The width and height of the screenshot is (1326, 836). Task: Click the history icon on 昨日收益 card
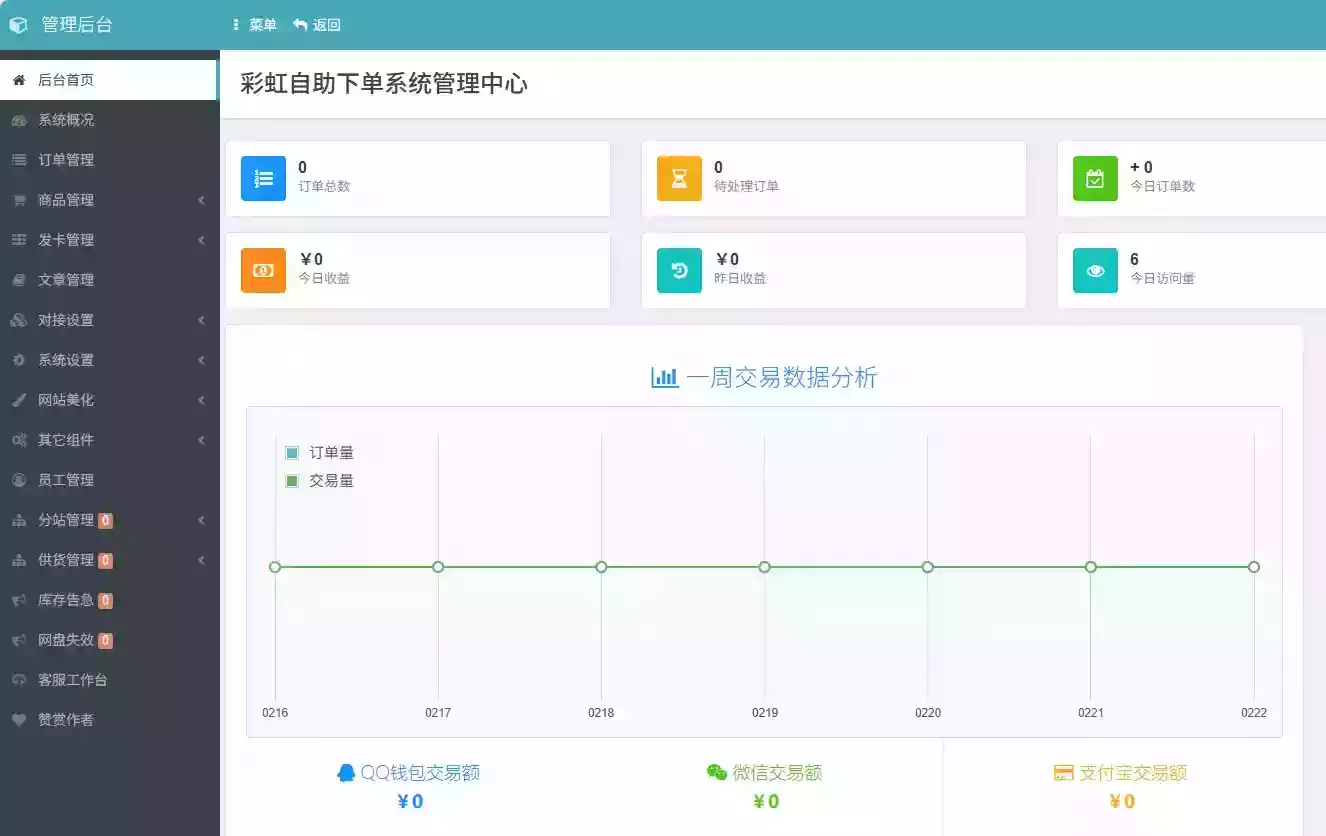click(679, 270)
